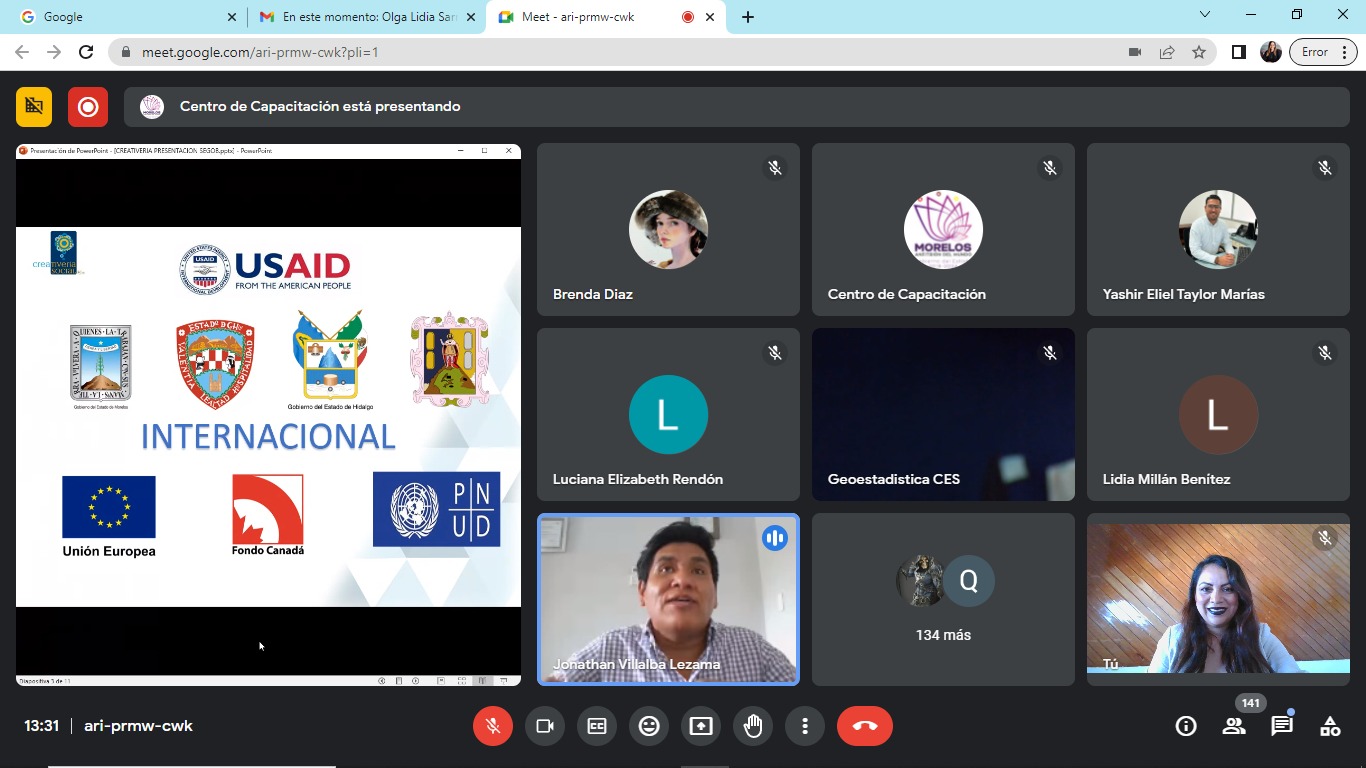Close the Google tab
1366x768 pixels.
click(232, 17)
